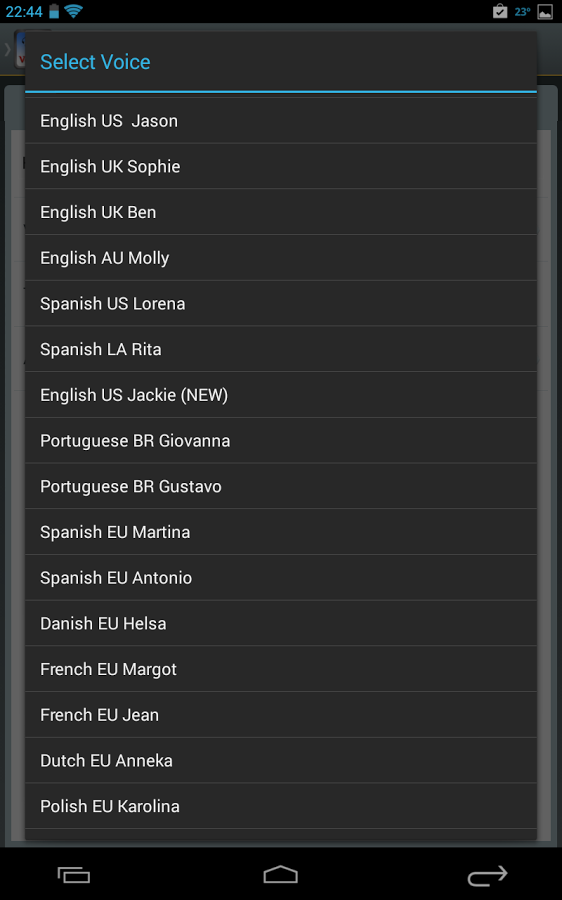Tap the Wi-Fi status bar icon

pyautogui.click(x=73, y=10)
